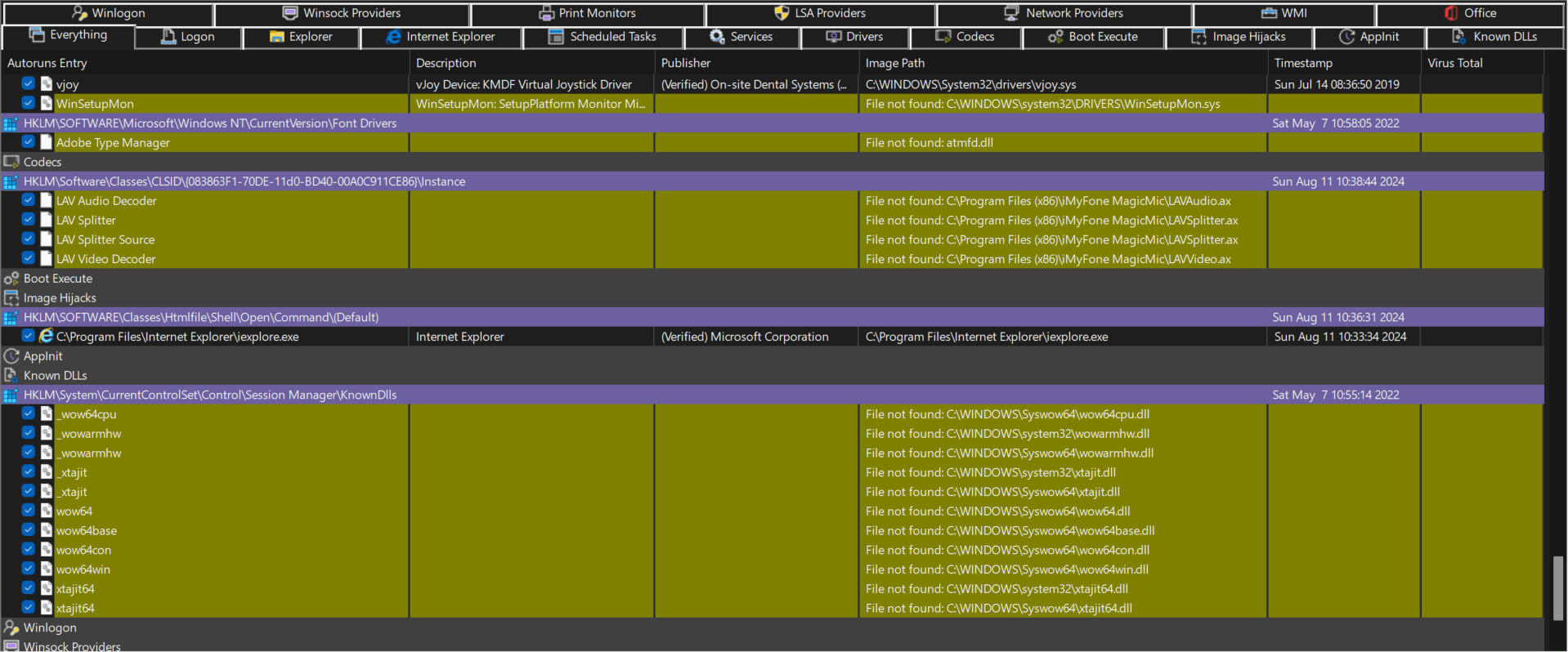Click the Explorer tab folder icon
The image size is (1568, 652).
click(277, 37)
